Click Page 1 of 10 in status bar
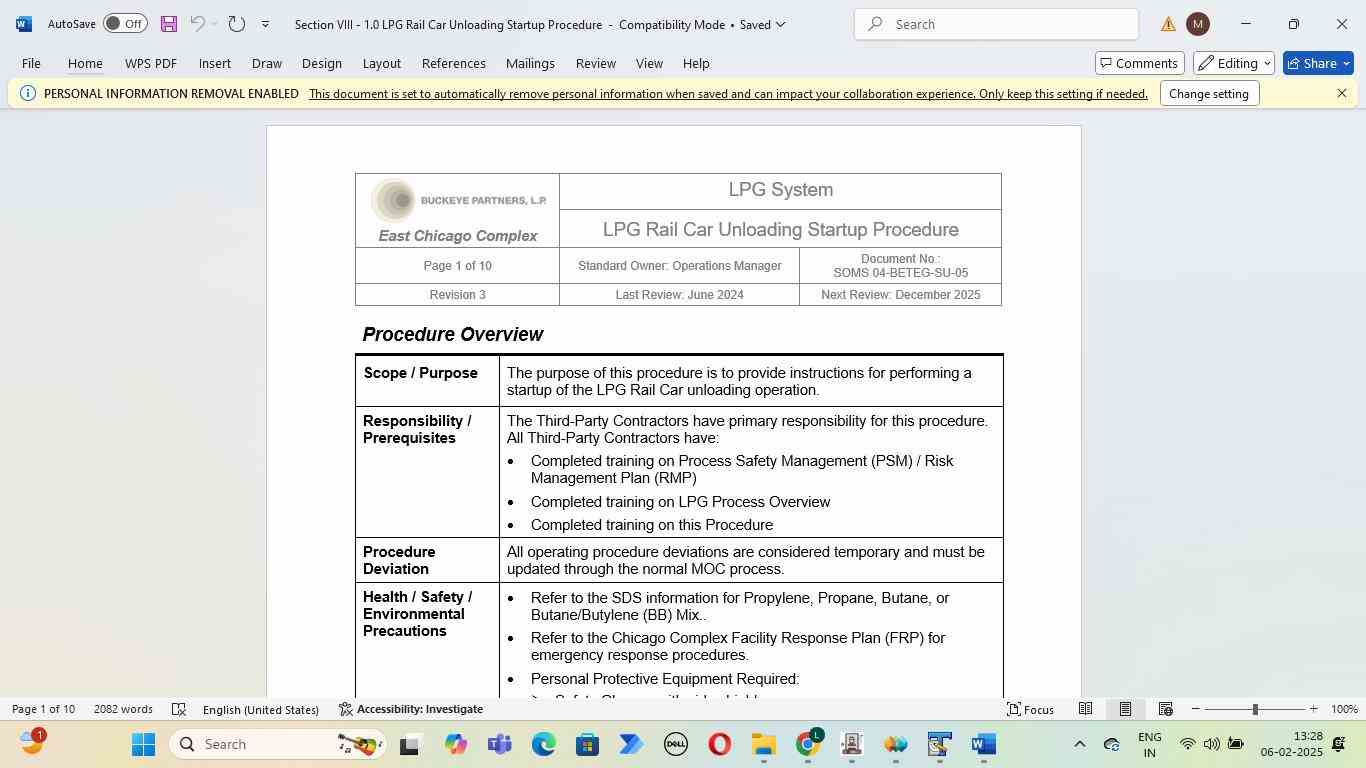The image size is (1366, 768). pyautogui.click(x=43, y=709)
